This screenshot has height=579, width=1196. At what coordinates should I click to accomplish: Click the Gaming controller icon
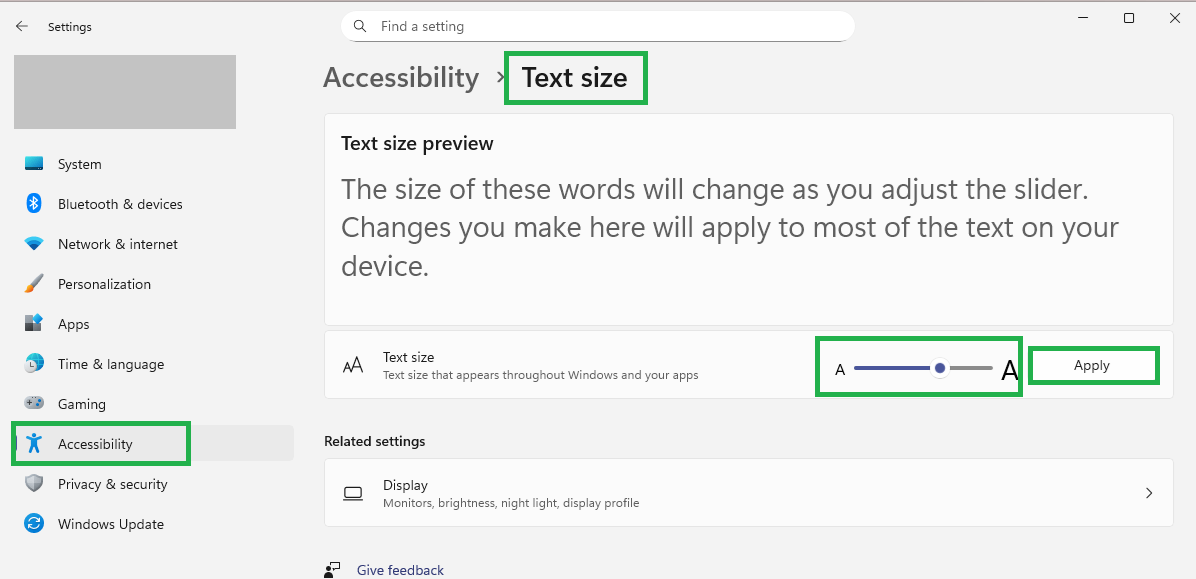coord(34,404)
